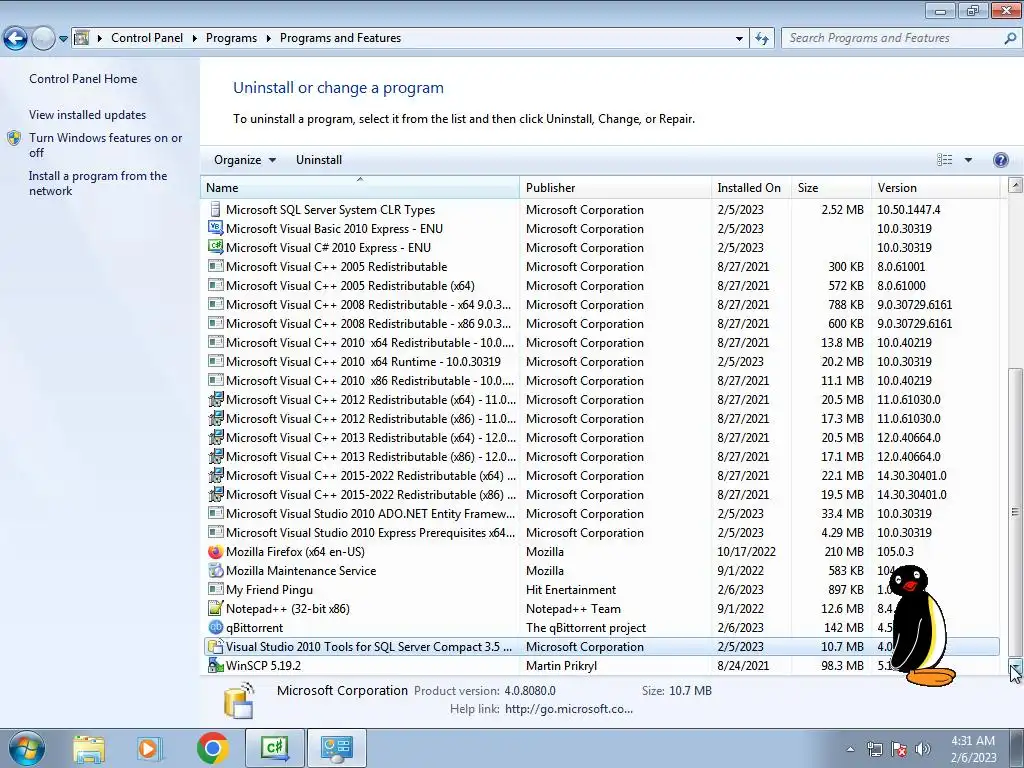Open Windows Media Player from taskbar
1024x768 pixels.
click(148, 748)
